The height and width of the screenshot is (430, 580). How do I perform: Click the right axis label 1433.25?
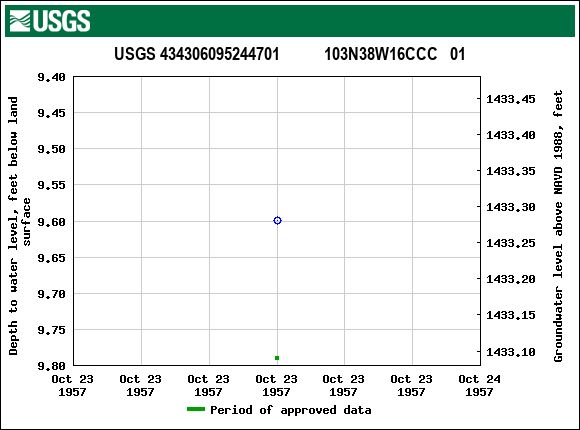510,243
